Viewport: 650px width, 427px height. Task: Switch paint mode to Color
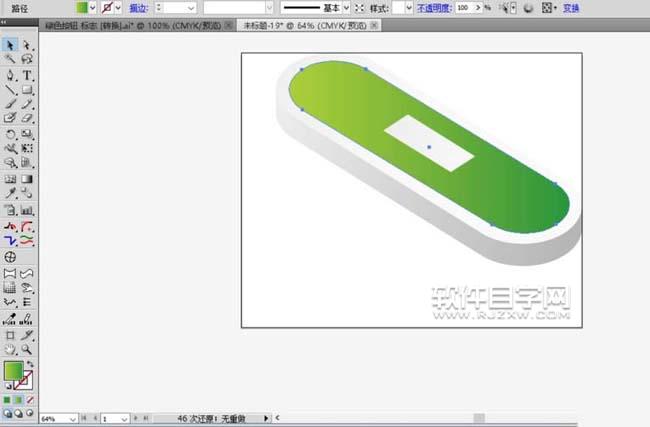coord(7,400)
